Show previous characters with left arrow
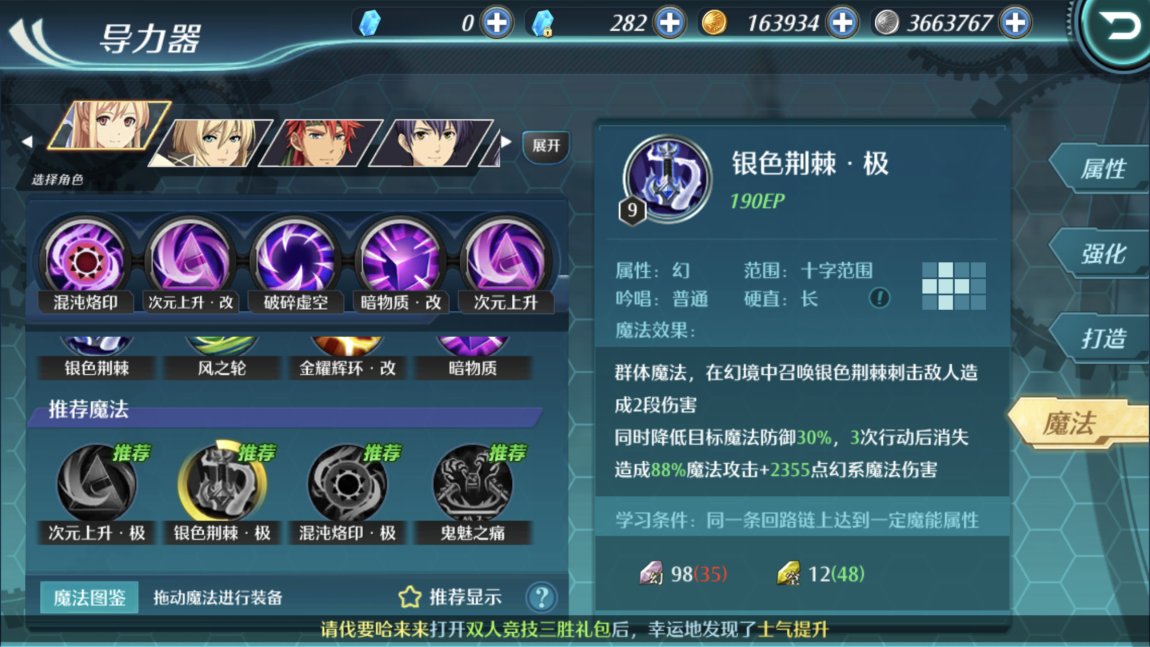 click(27, 142)
